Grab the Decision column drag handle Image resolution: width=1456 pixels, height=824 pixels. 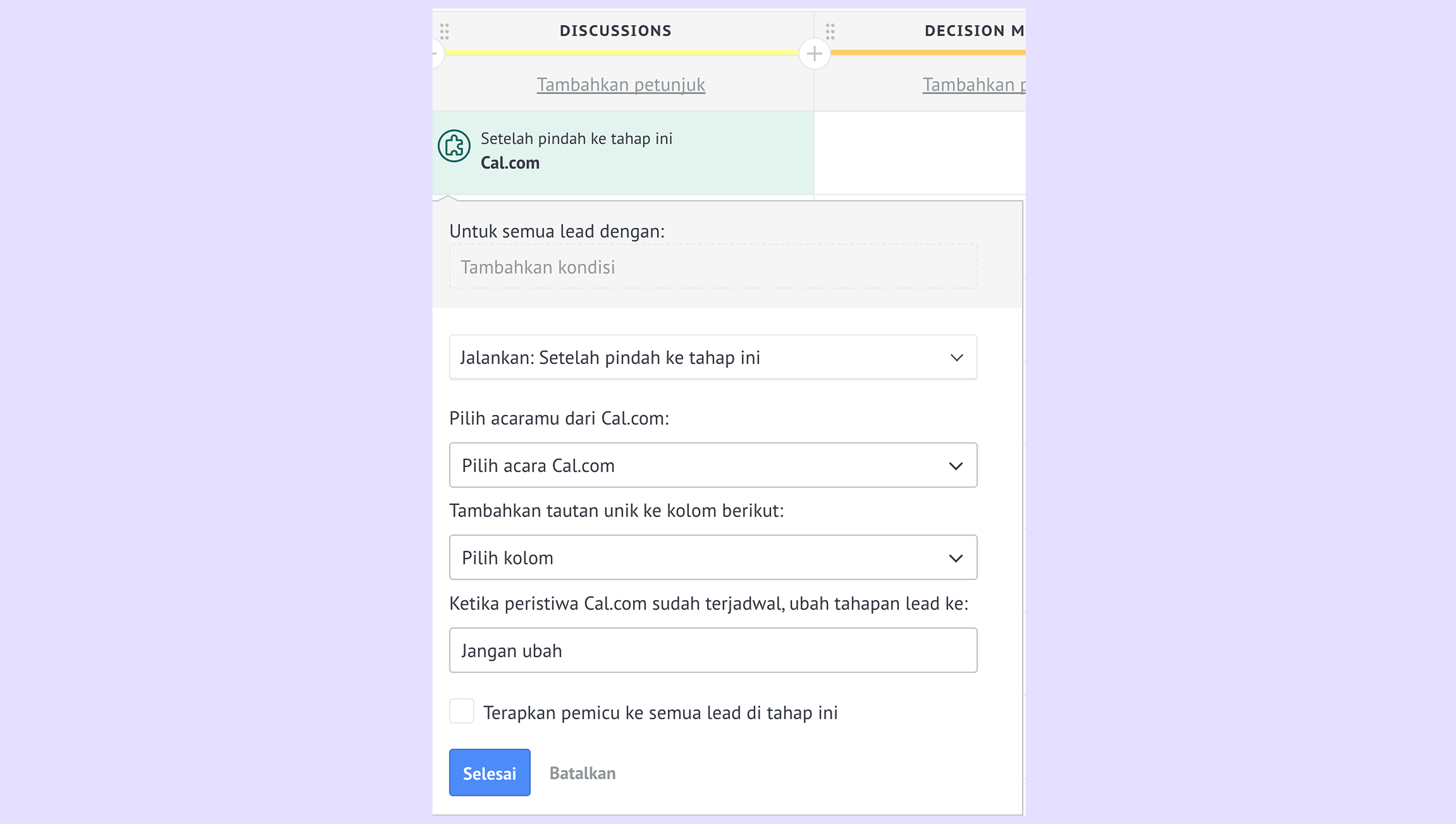pyautogui.click(x=830, y=31)
